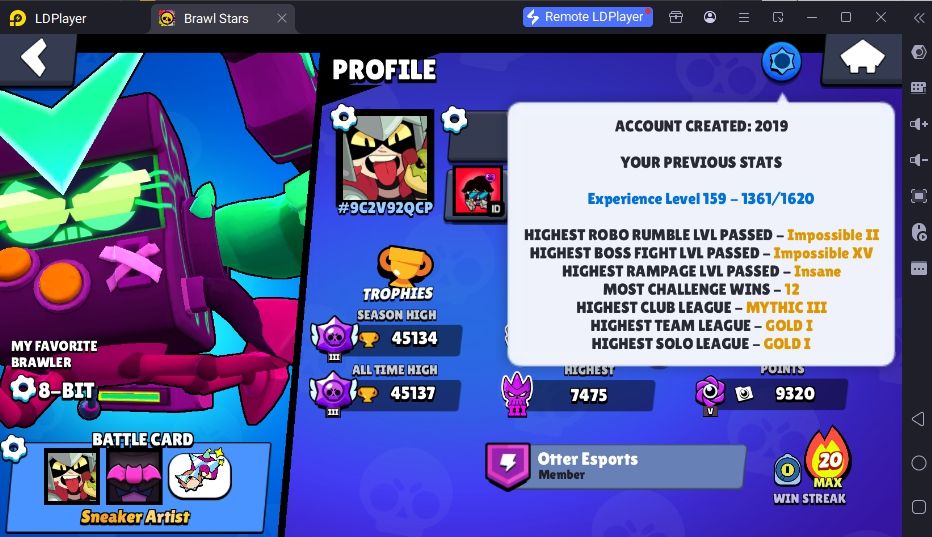Close the Brawl Stars emulator tab
Screen dimensions: 932x537
point(282,18)
